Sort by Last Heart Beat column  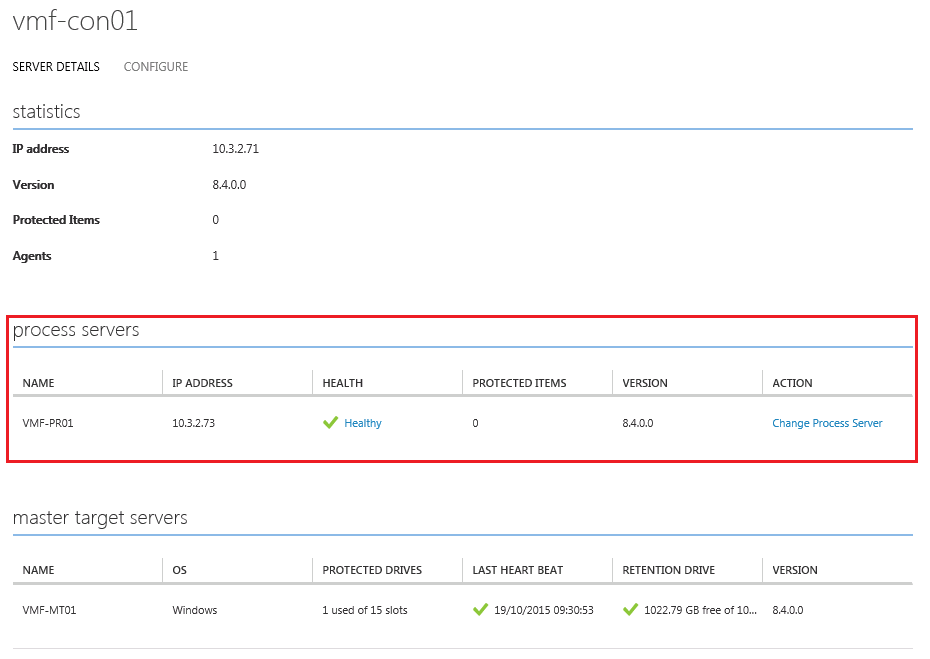518,570
